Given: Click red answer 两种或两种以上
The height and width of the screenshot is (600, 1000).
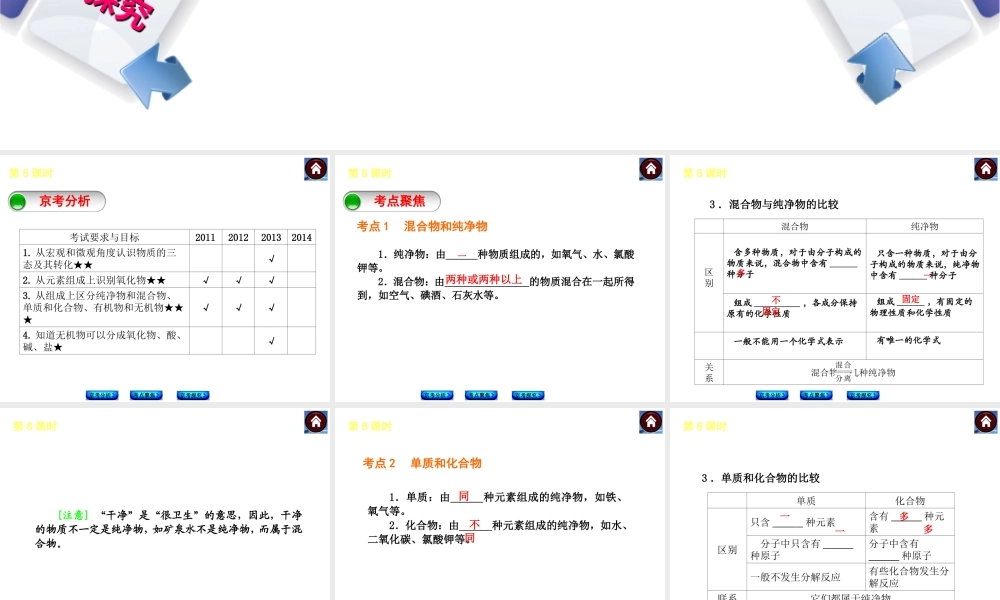Looking at the screenshot, I should 484,279.
